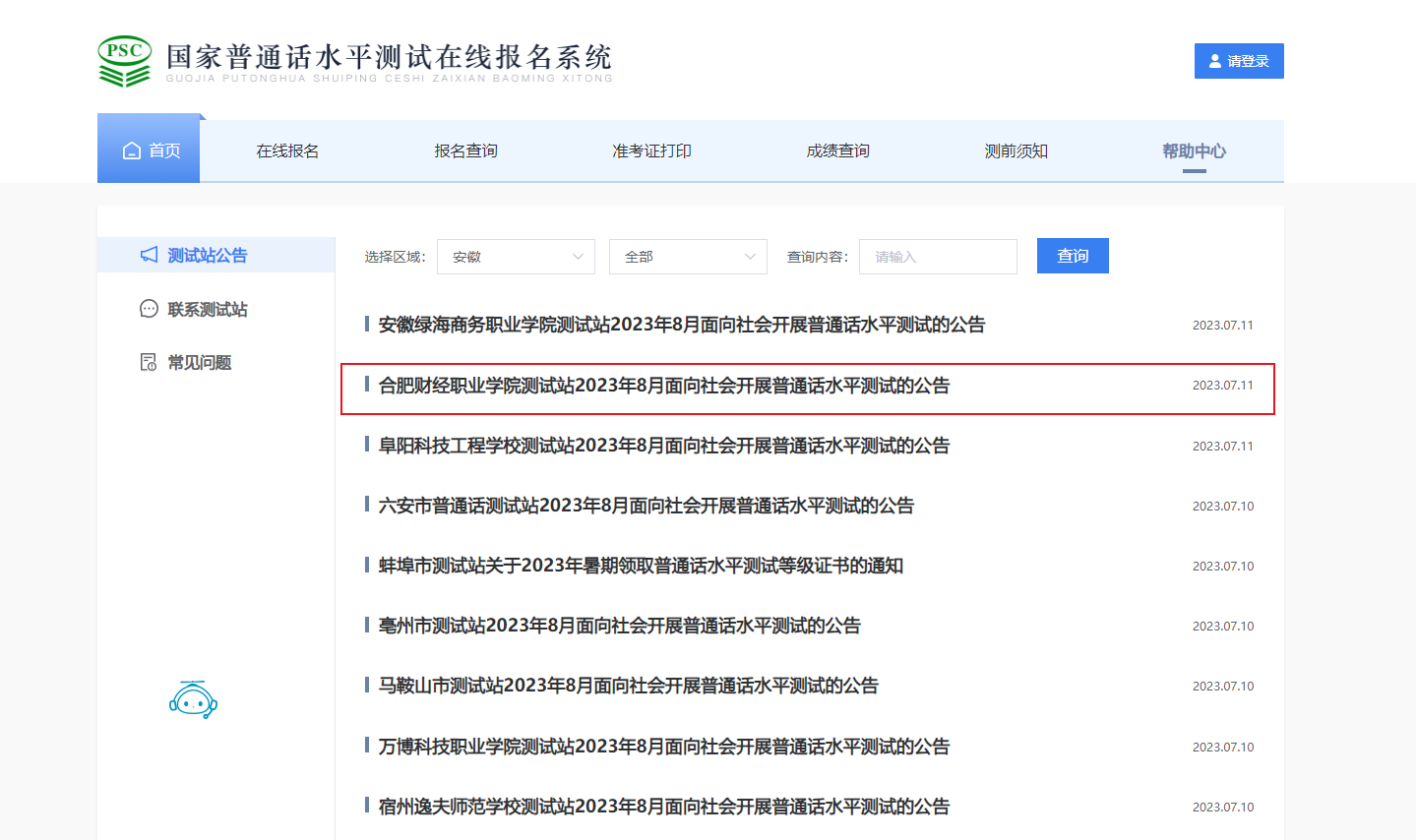The image size is (1416, 840).
Task: Click the megaphone icon beside 测试站公告
Action: tap(149, 255)
